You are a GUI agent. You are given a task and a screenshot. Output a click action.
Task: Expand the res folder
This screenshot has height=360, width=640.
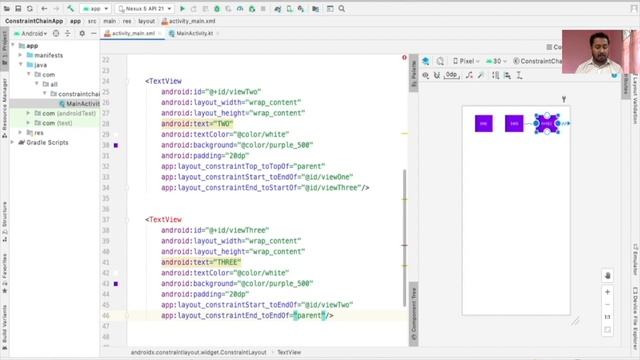20,133
